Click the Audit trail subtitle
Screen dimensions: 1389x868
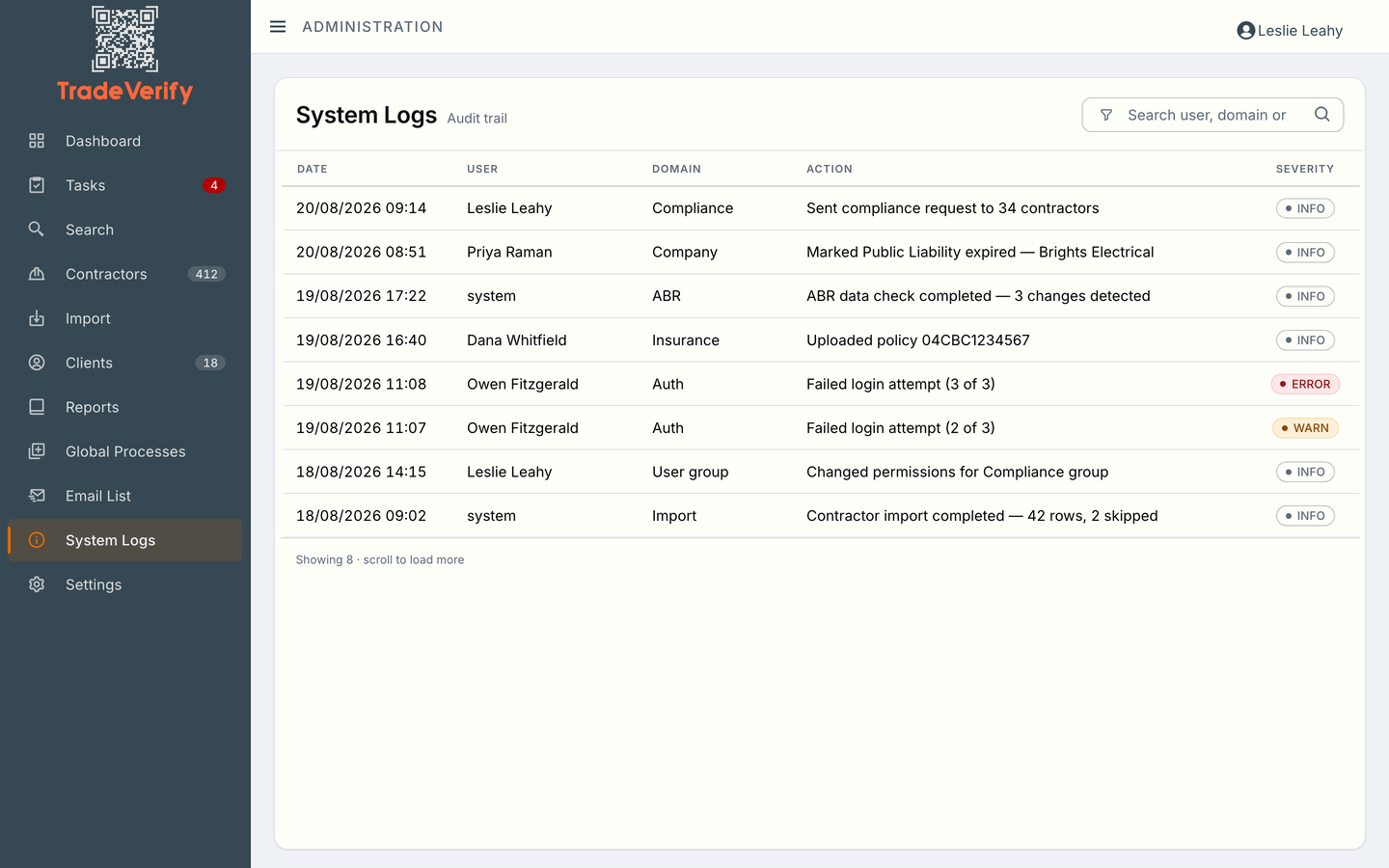coord(477,119)
